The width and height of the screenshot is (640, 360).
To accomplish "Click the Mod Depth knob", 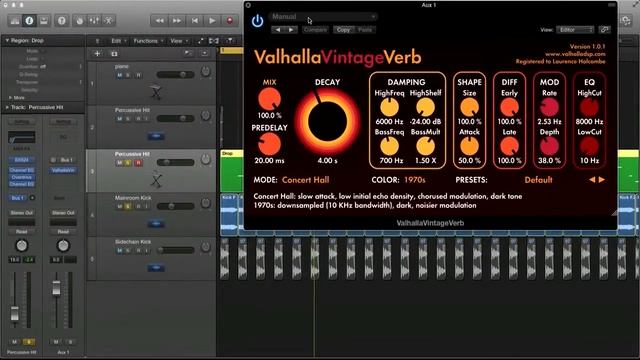I will point(549,146).
